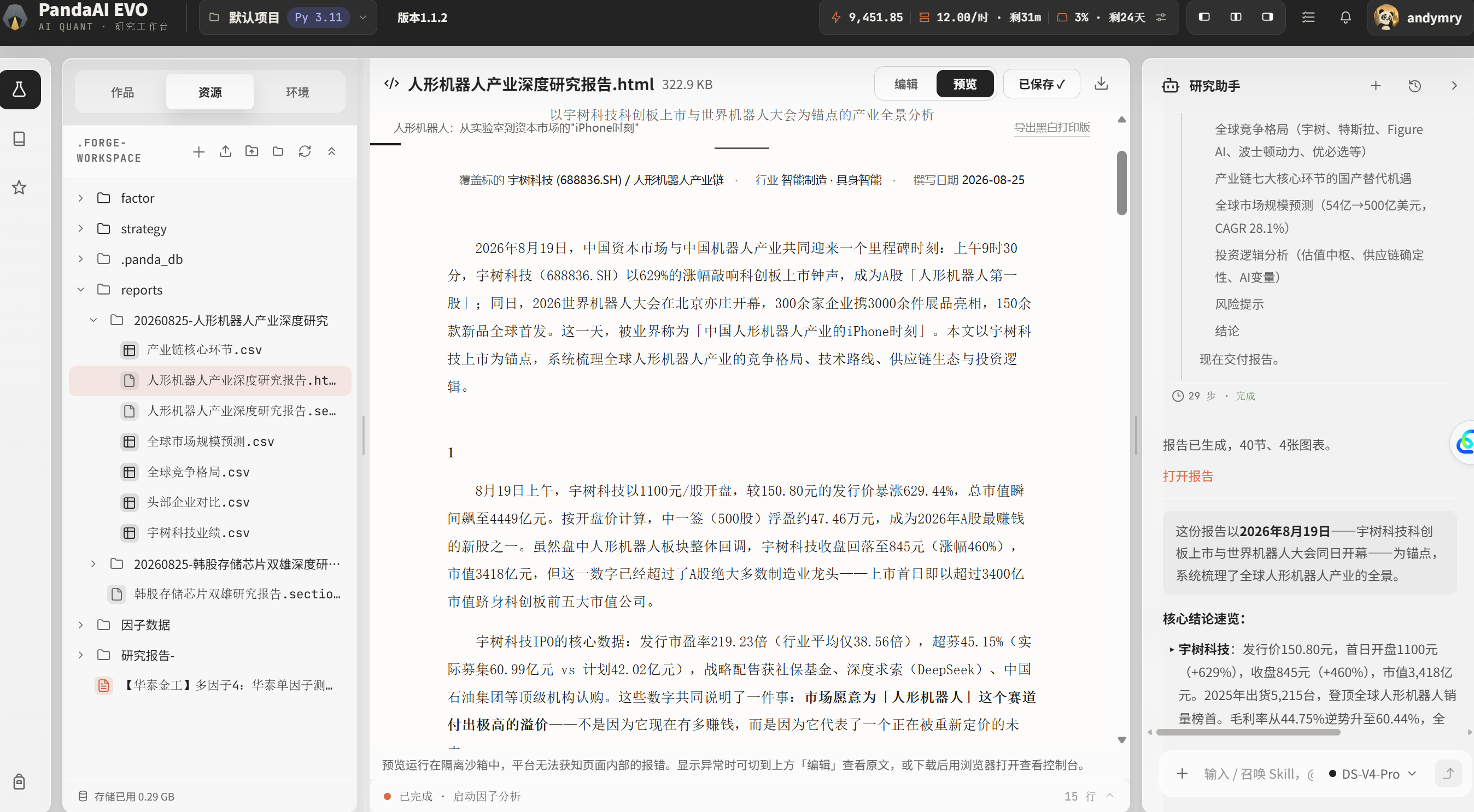Click the assistant panel horizontal scrollbar
The width and height of the screenshot is (1474, 812).
[1248, 732]
